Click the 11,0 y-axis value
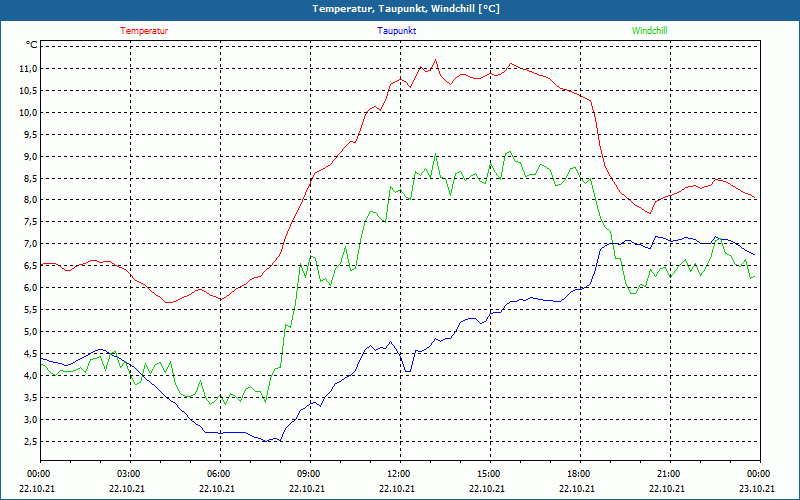The image size is (800, 500). tap(28, 69)
